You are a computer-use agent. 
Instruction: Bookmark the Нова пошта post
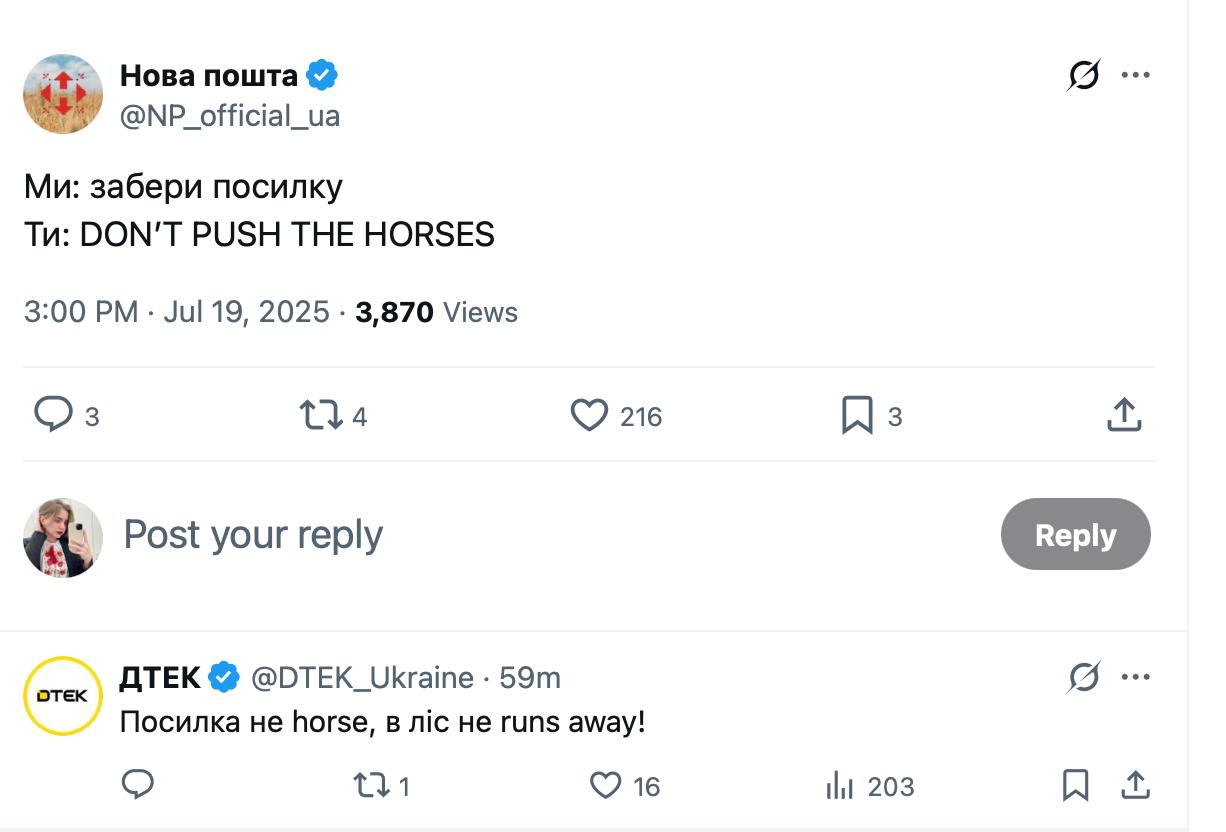tap(857, 414)
